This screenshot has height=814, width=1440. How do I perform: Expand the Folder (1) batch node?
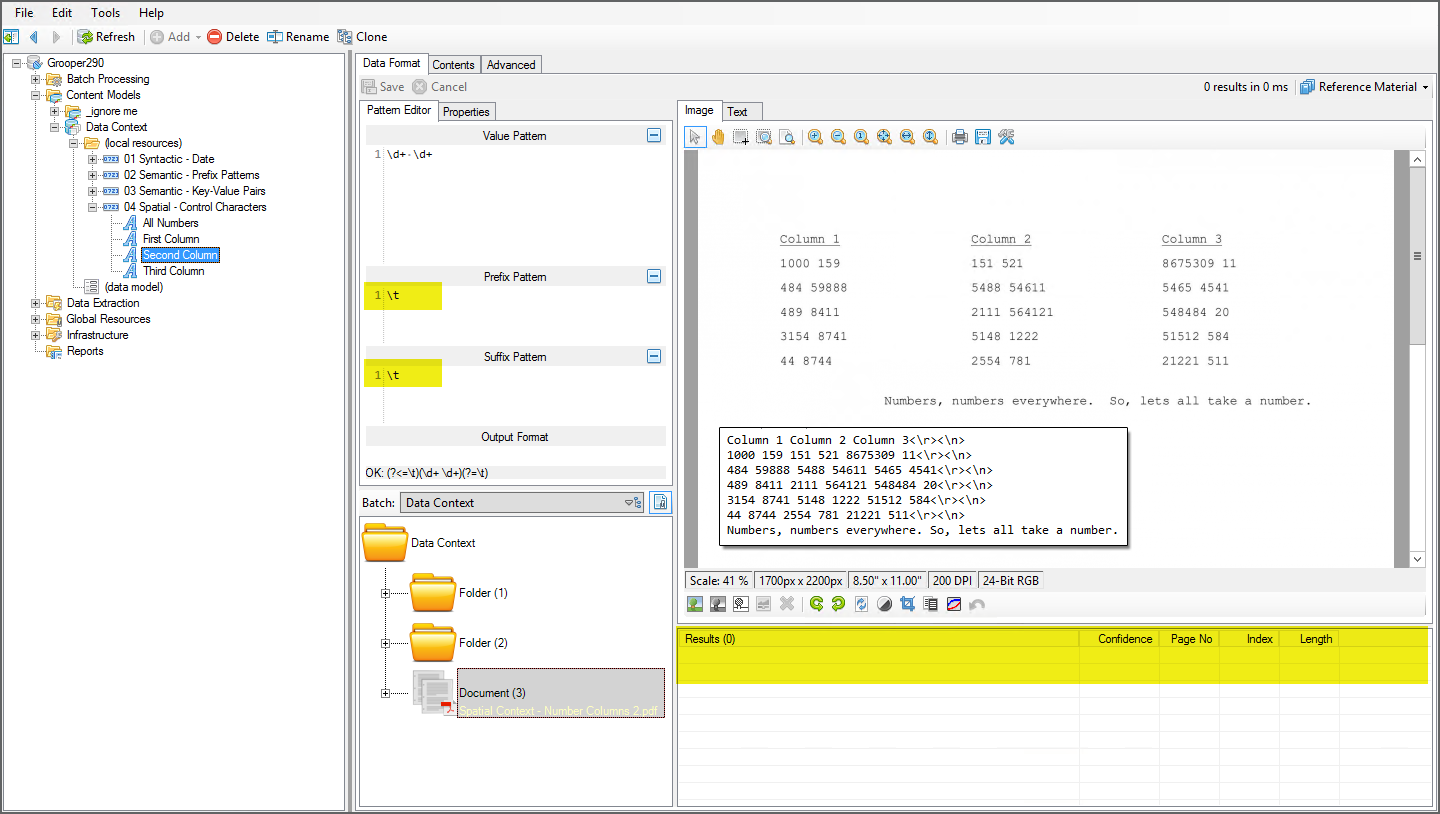385,593
